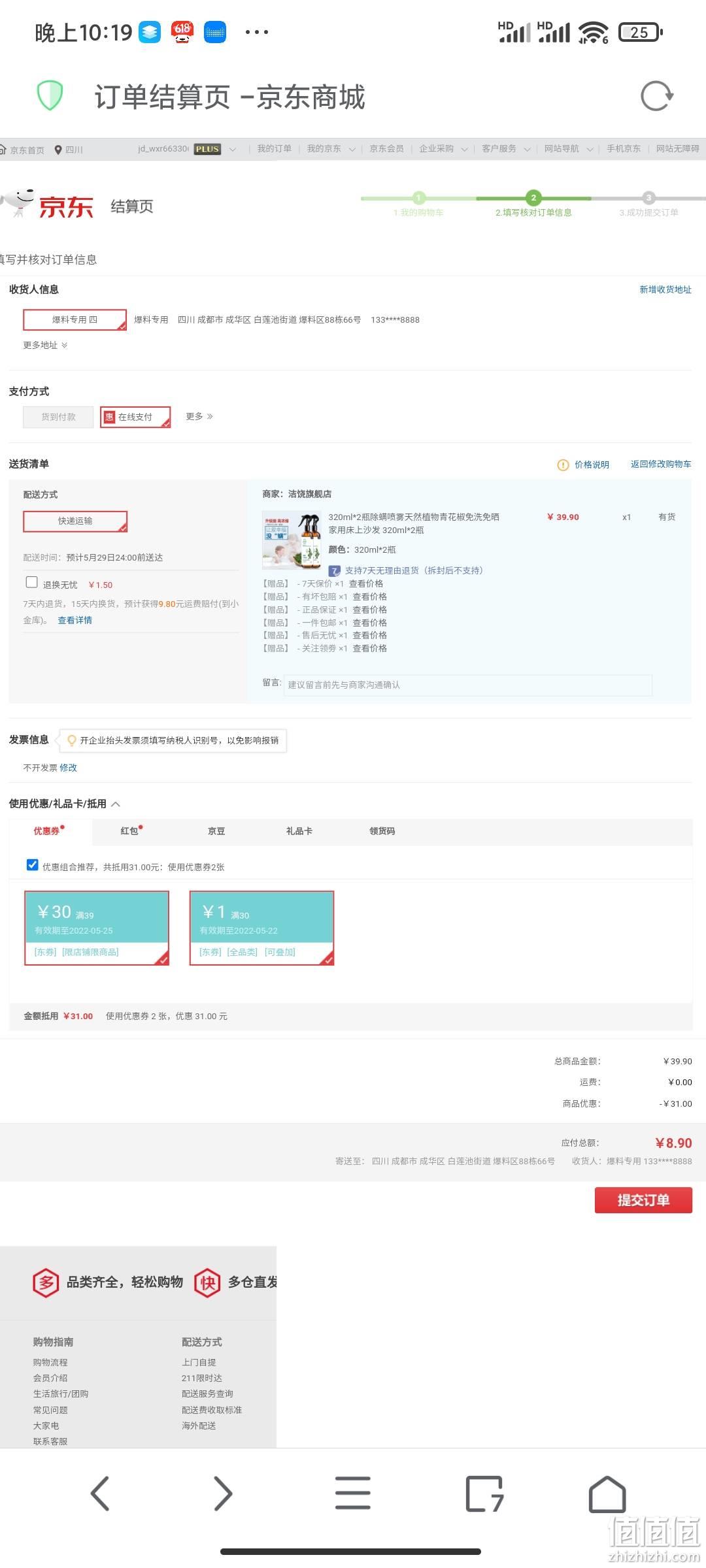Click the 四川 location pin icon
The height and width of the screenshot is (1568, 706).
[58, 150]
